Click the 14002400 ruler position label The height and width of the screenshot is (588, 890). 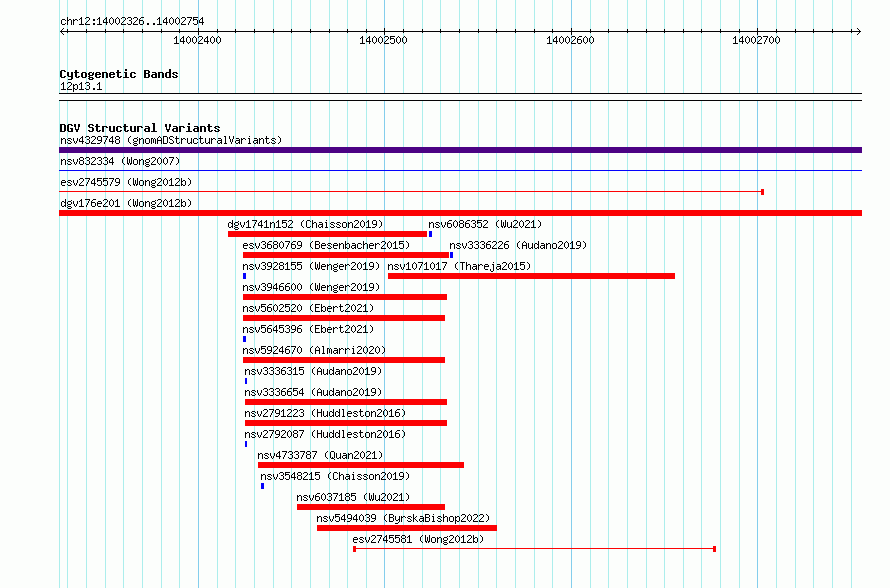click(197, 40)
